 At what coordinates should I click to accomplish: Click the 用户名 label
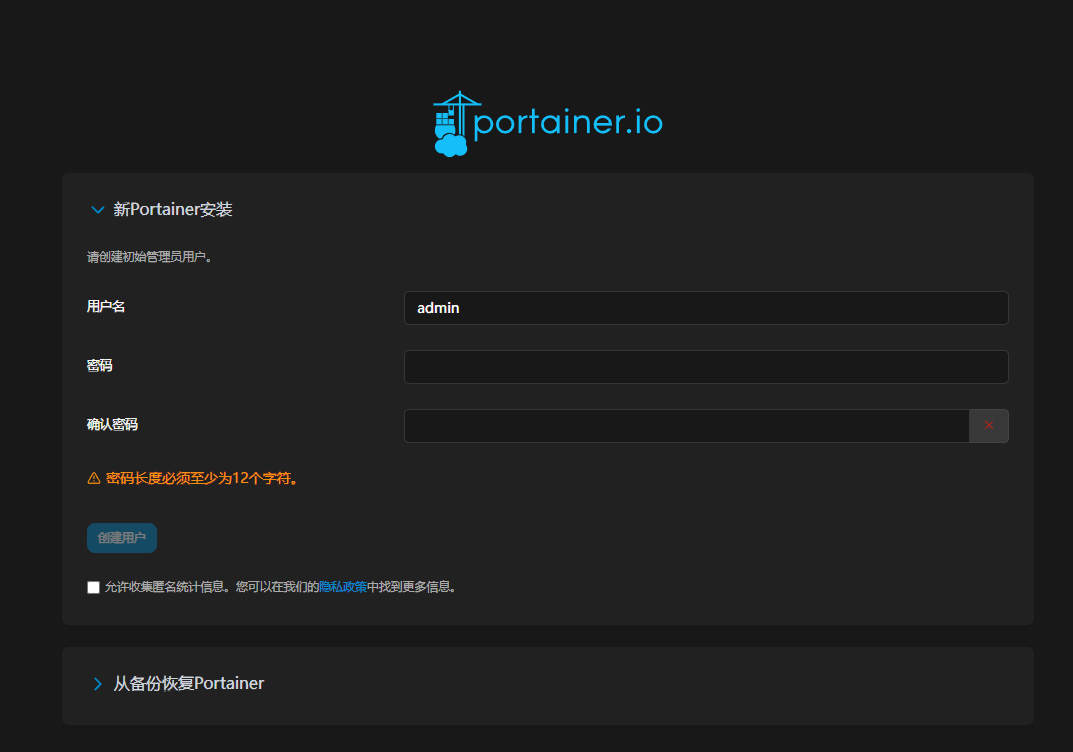click(x=106, y=307)
